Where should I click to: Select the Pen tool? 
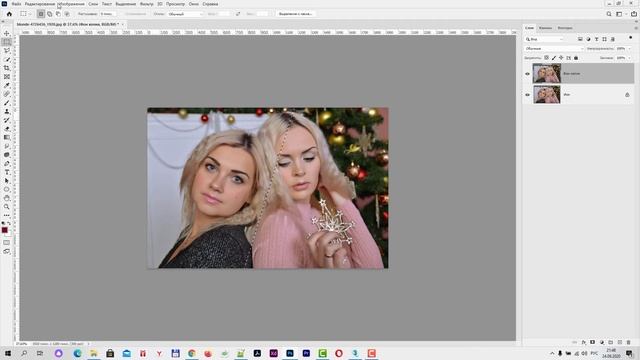tap(7, 164)
